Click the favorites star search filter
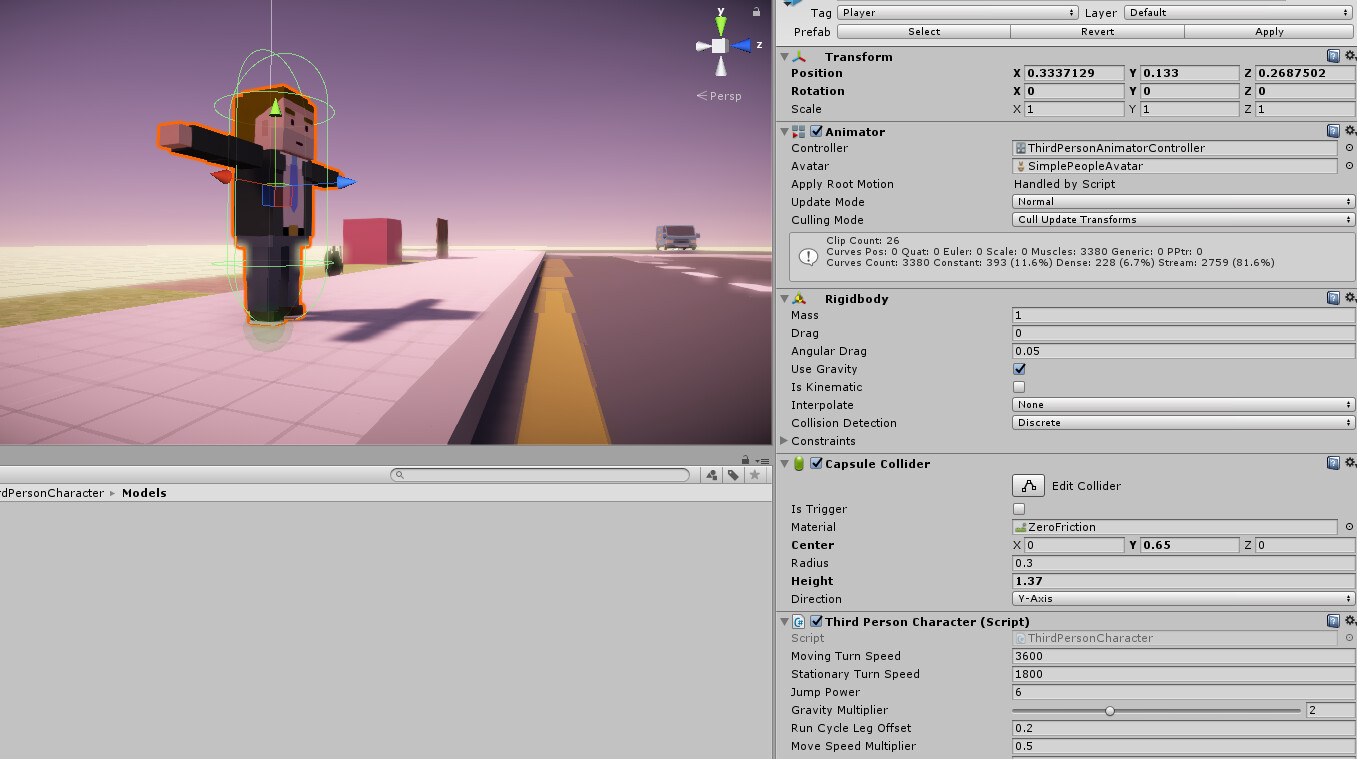Screen dimensions: 1357x759 [754, 475]
